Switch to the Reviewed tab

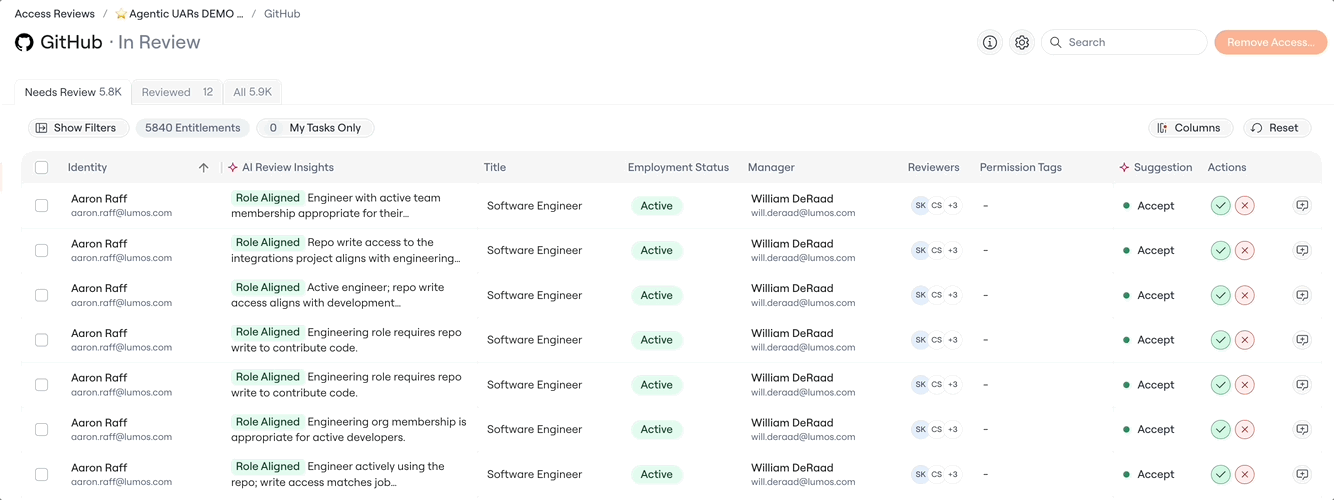pyautogui.click(x=177, y=92)
